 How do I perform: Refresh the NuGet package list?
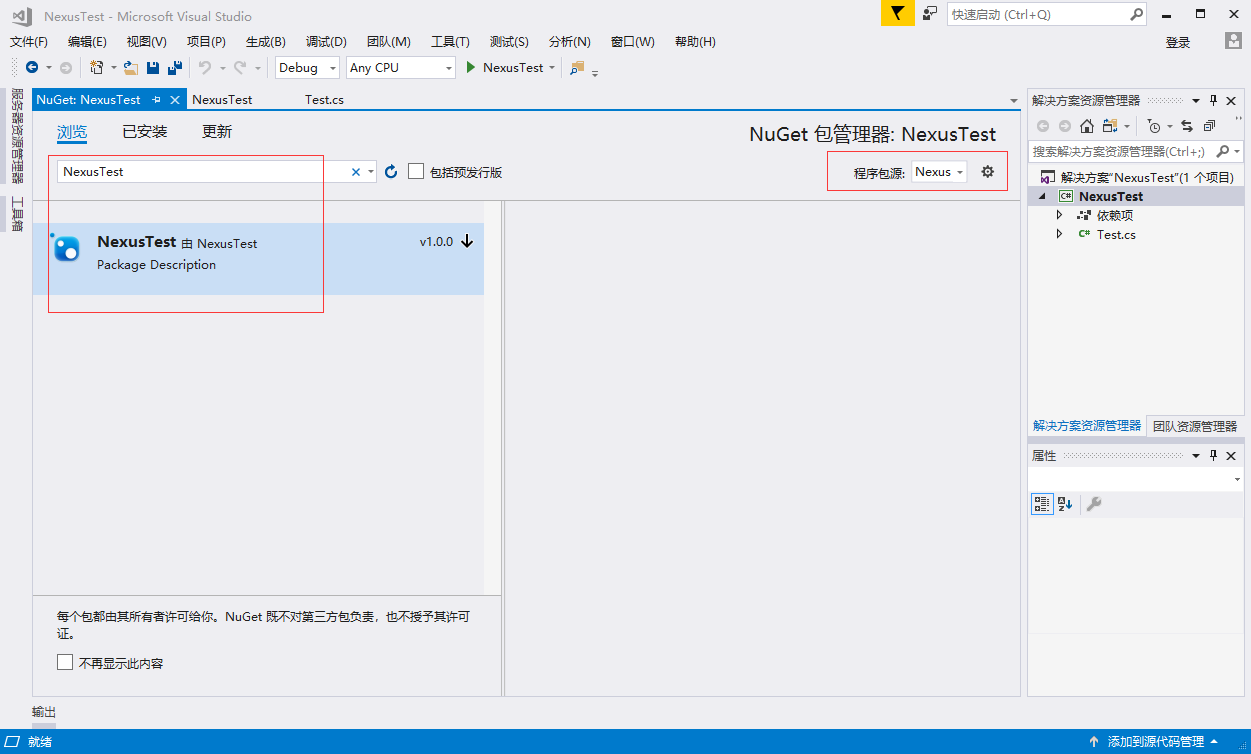391,172
